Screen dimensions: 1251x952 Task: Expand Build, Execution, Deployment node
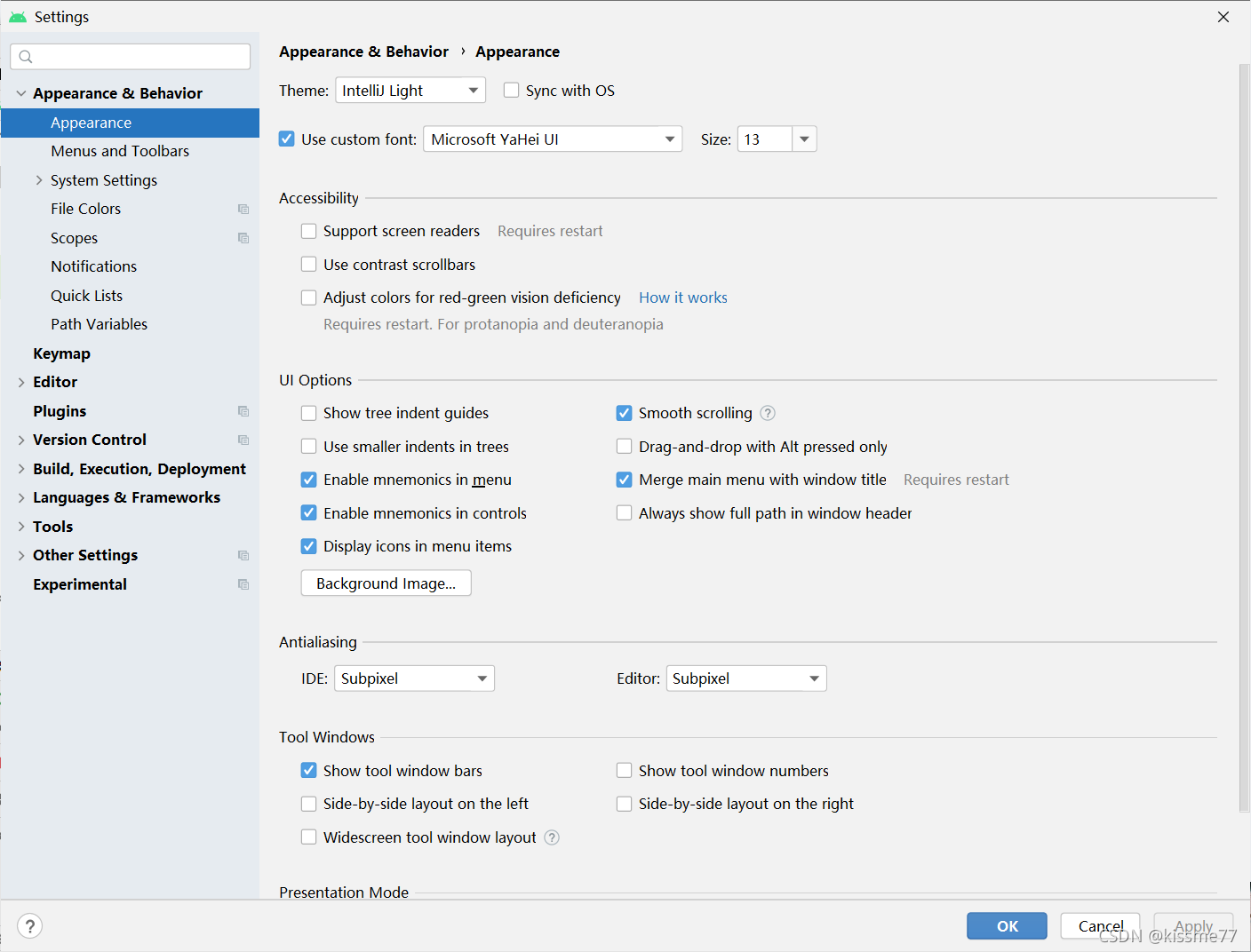click(x=21, y=469)
